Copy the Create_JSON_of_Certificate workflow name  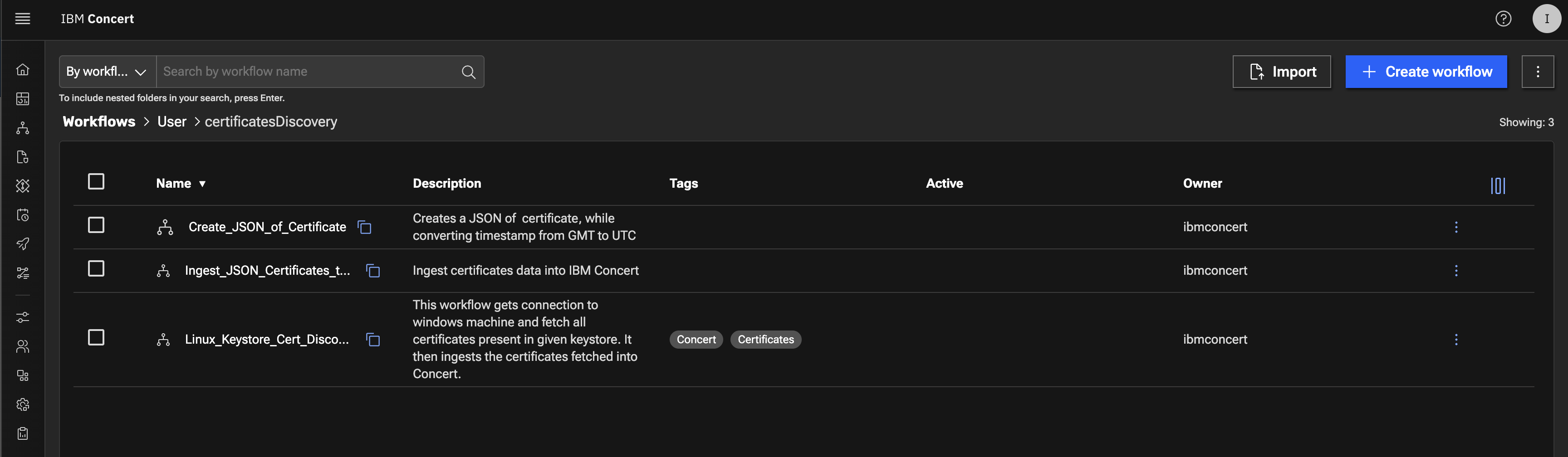point(365,227)
